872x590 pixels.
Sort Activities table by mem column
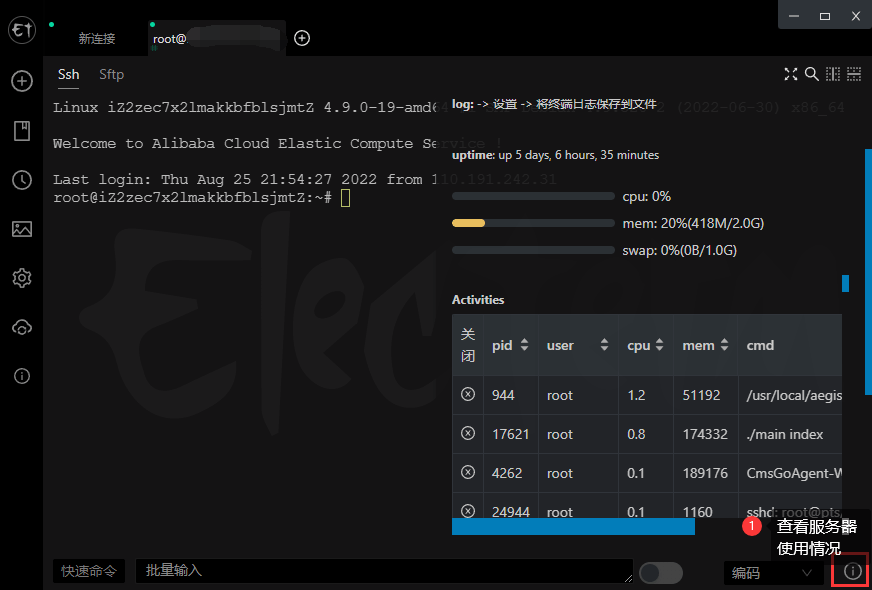click(x=706, y=345)
